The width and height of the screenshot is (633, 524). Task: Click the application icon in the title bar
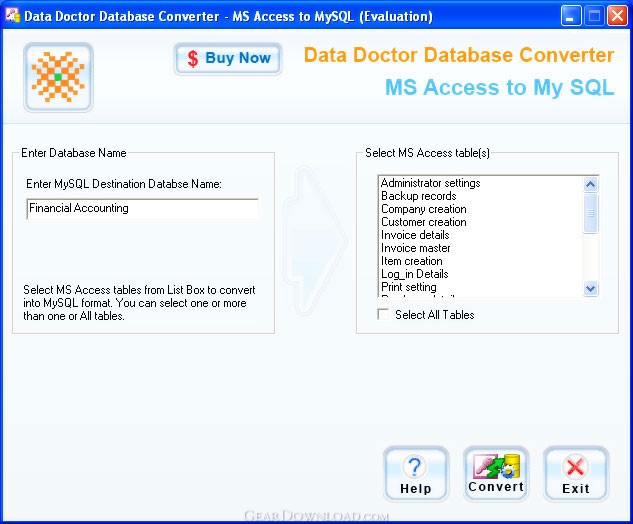pos(12,15)
